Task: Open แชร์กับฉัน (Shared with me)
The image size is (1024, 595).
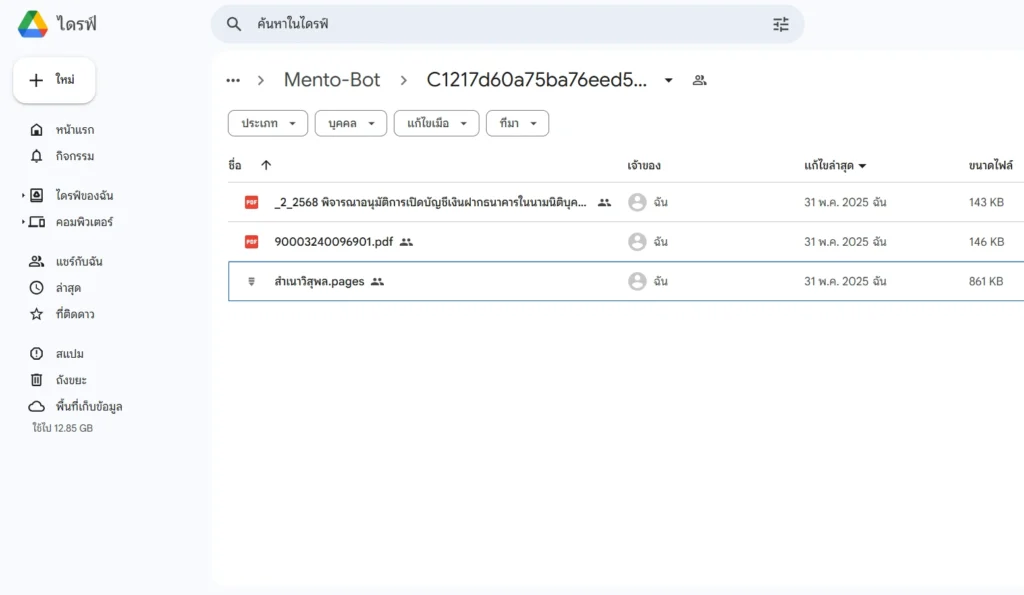Action: (78, 262)
